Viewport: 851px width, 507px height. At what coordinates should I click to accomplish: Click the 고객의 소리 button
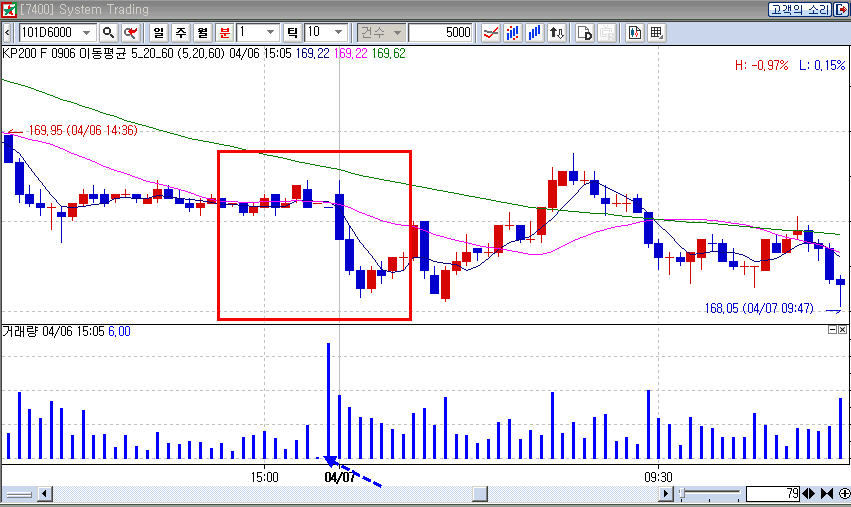[x=798, y=9]
